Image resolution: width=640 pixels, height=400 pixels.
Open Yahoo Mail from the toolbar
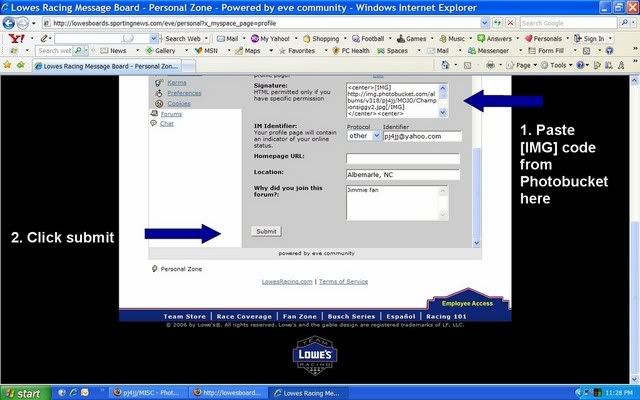tap(228, 39)
